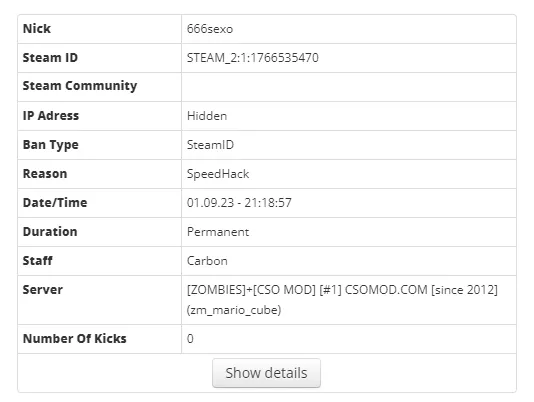Click the SteamID ban type value
Screen dimensions: 534x402
click(x=210, y=145)
